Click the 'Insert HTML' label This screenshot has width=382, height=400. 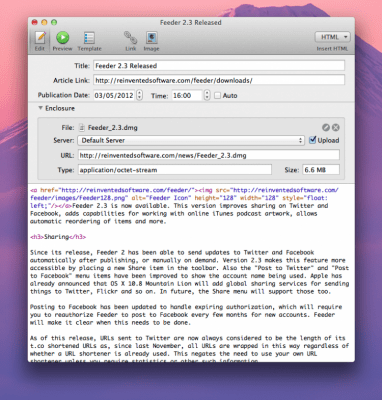[332, 49]
